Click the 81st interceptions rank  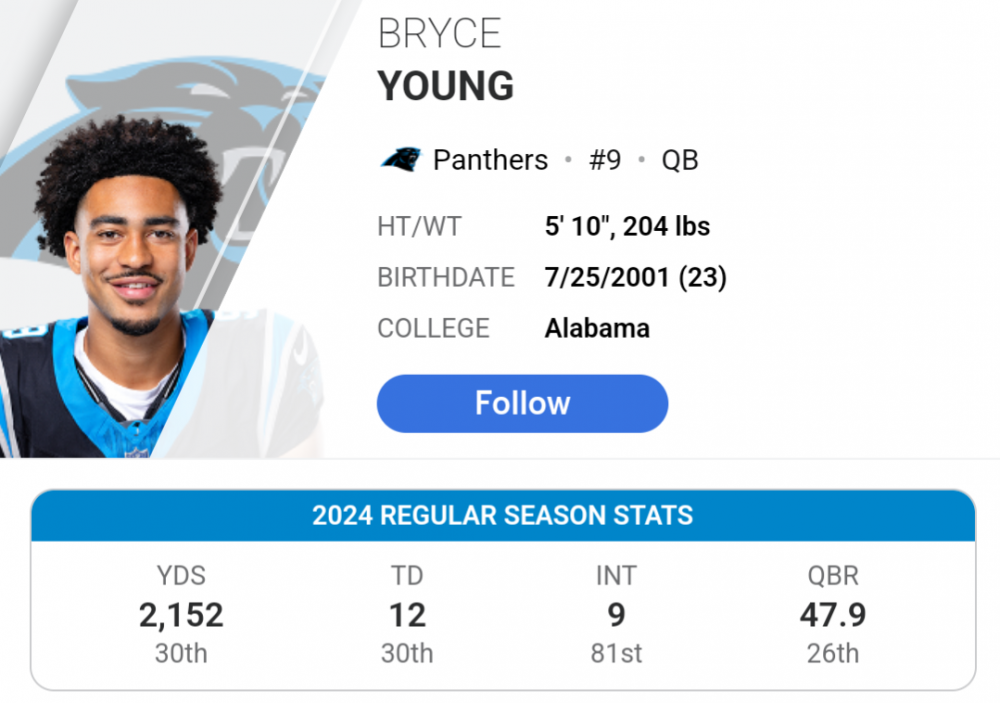coord(616,654)
